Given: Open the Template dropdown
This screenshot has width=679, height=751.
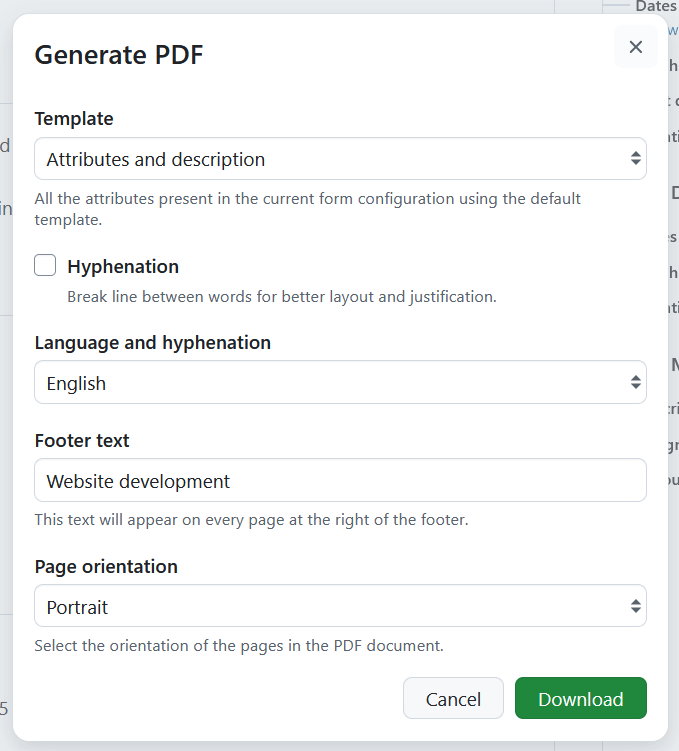Looking at the screenshot, I should click(x=330, y=159).
